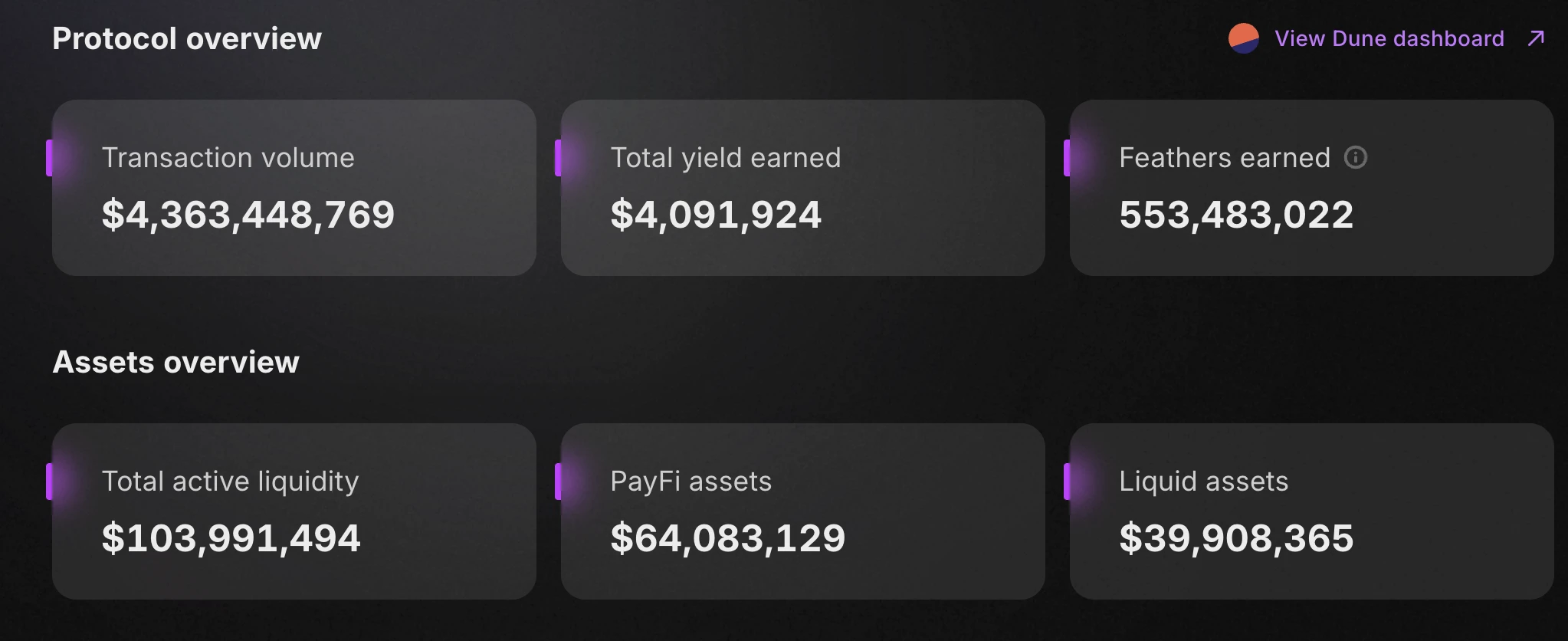Click the Transaction volume label
1568x641 pixels.
pyautogui.click(x=228, y=157)
